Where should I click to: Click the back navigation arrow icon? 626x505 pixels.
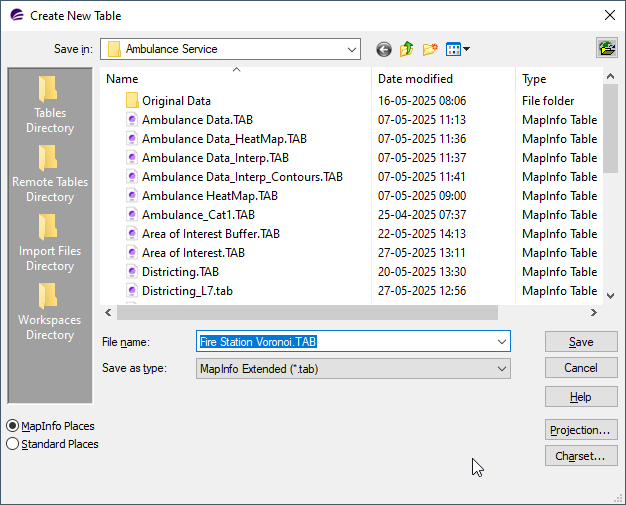click(384, 49)
